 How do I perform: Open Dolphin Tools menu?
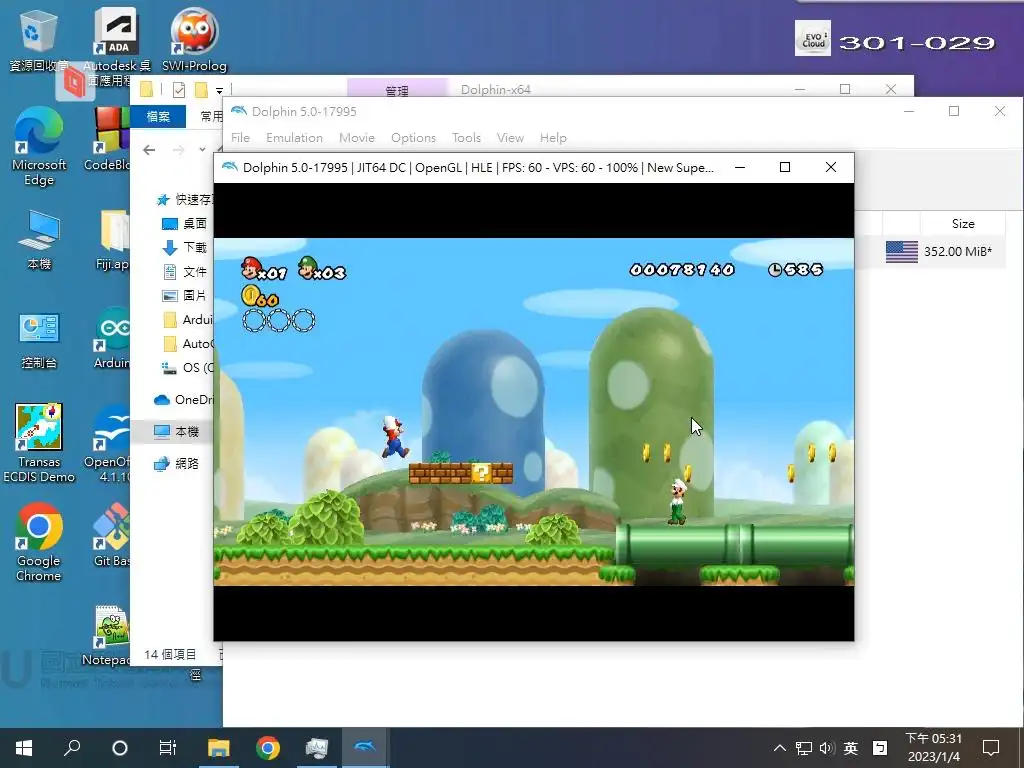click(466, 138)
